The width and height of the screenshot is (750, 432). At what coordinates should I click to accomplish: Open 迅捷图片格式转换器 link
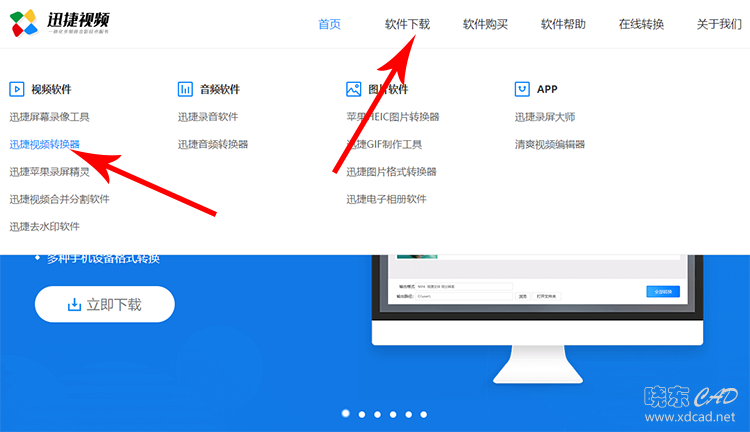391,172
